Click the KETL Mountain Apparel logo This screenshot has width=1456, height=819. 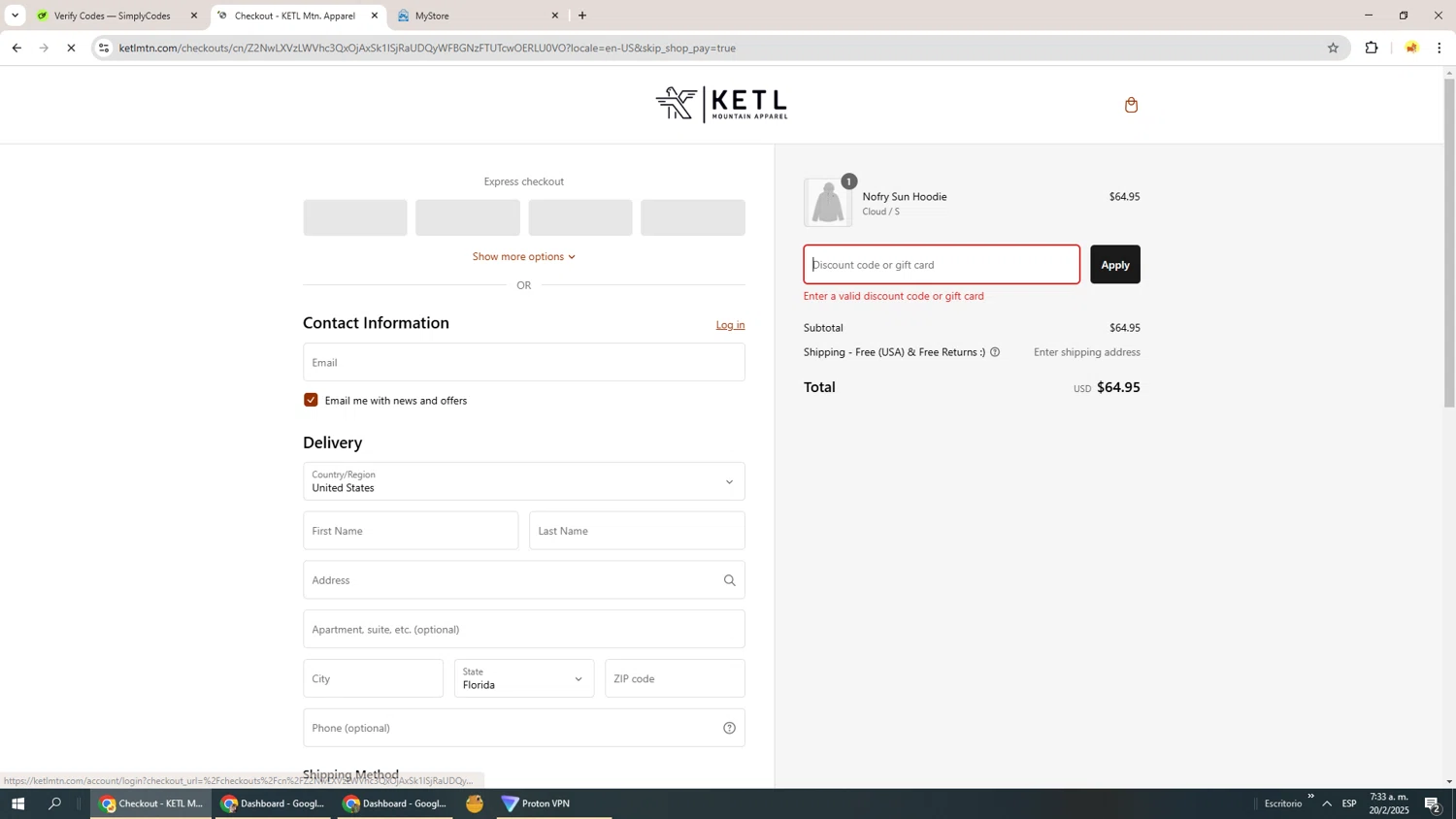coord(721,104)
